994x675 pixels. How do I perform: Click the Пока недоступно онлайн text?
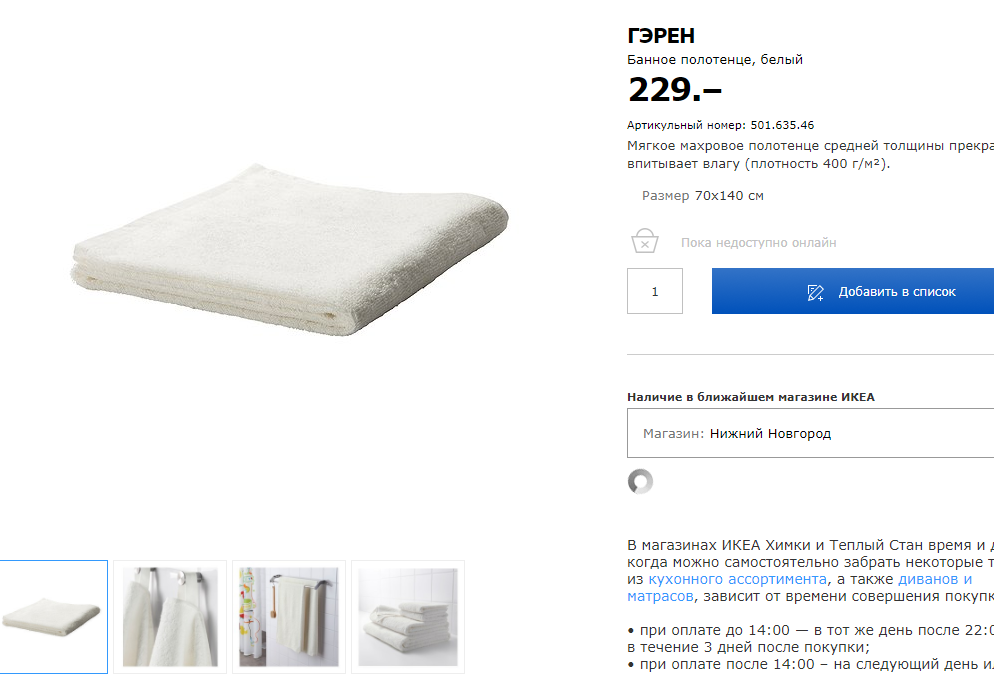(x=758, y=243)
